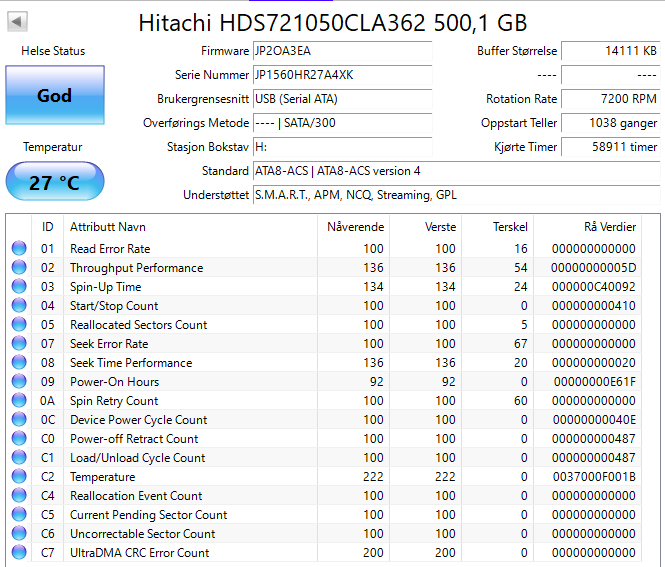Select the Current Pending Sector Count name
665x567 pixels.
[148, 514]
